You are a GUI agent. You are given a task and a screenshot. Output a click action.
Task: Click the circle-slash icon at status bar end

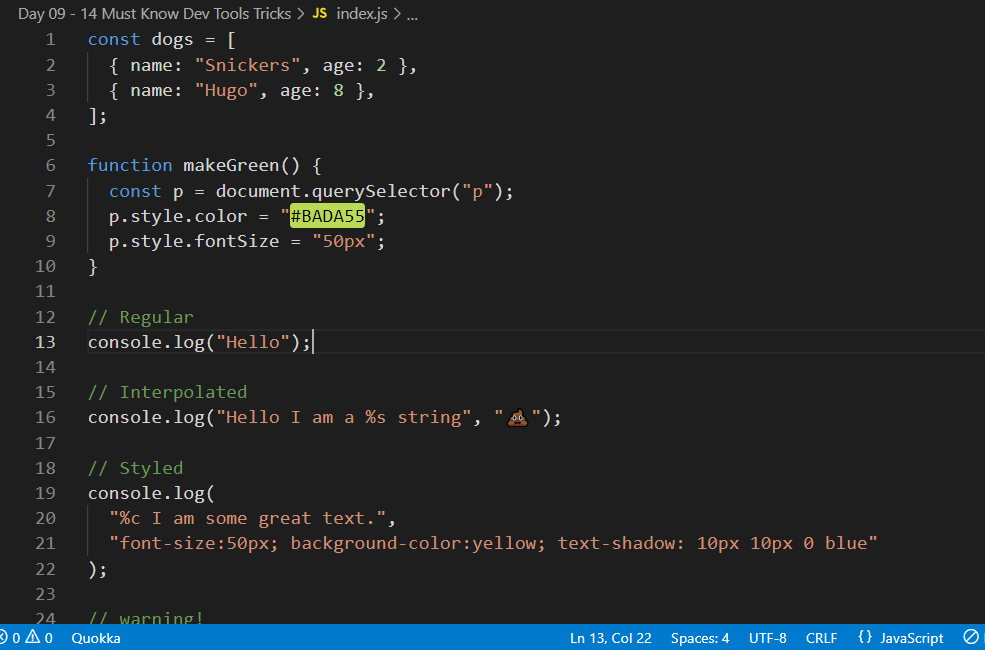coord(971,637)
